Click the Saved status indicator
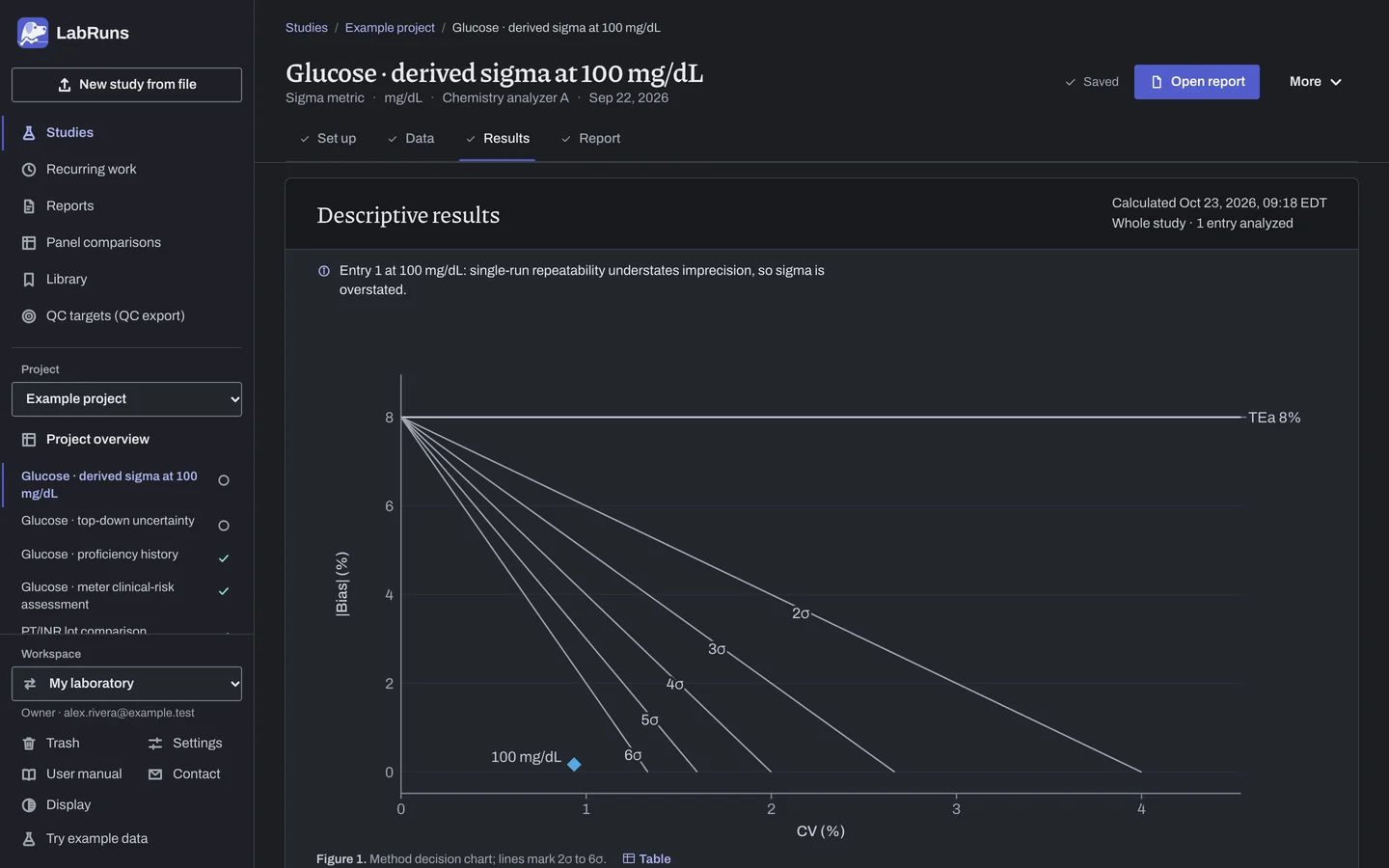The width and height of the screenshot is (1389, 868). 1092,82
